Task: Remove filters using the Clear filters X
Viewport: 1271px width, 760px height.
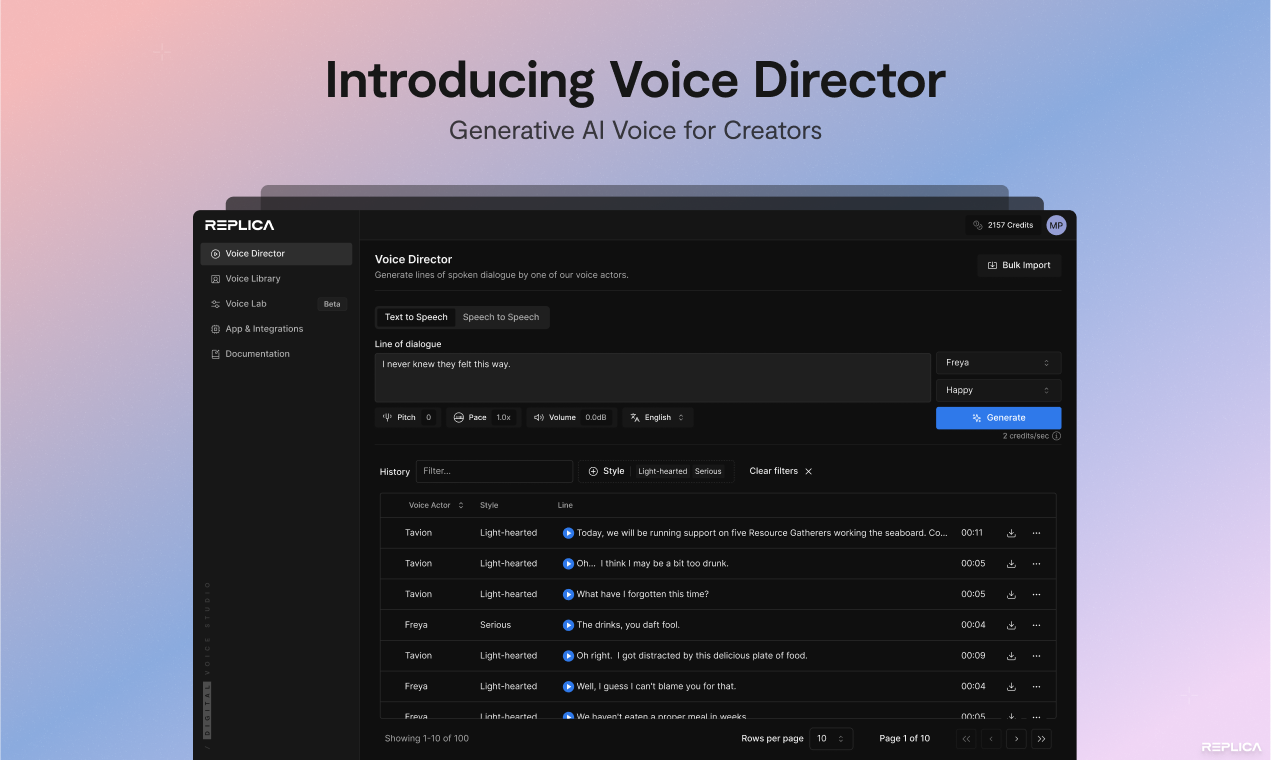Action: [809, 471]
